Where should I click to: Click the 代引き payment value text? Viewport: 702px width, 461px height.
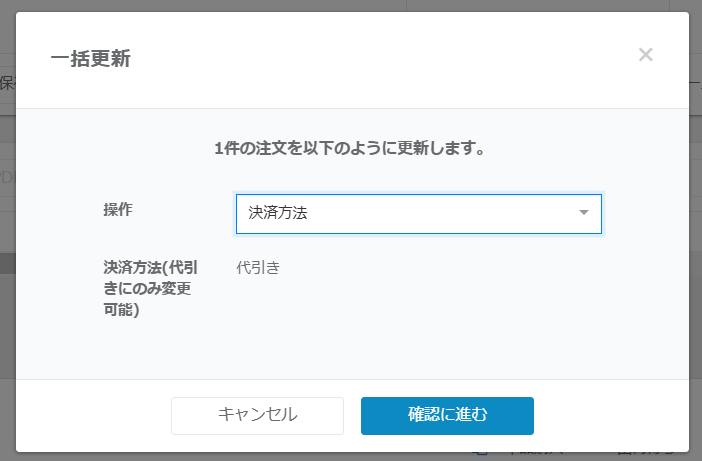point(258,267)
